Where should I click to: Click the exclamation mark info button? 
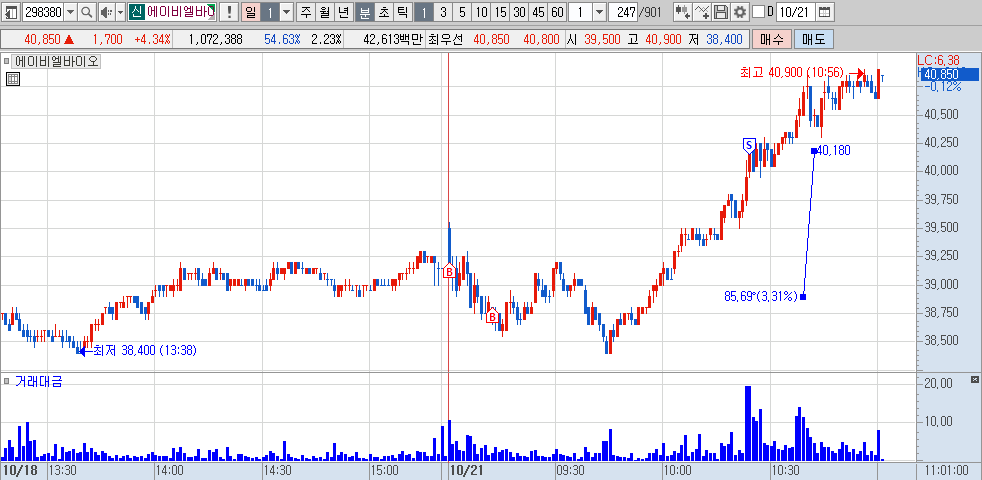229,12
